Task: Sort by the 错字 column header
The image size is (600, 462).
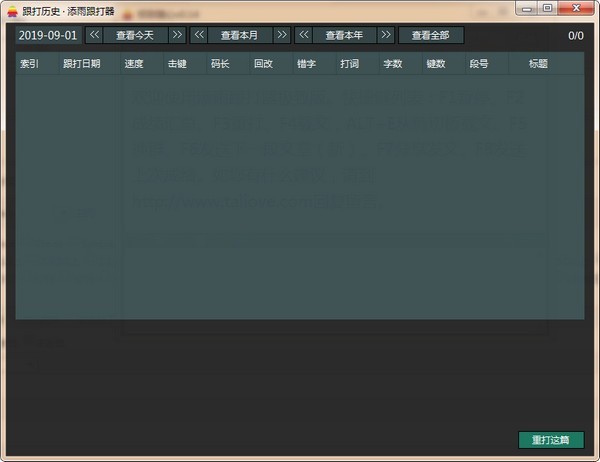Action: [306, 63]
